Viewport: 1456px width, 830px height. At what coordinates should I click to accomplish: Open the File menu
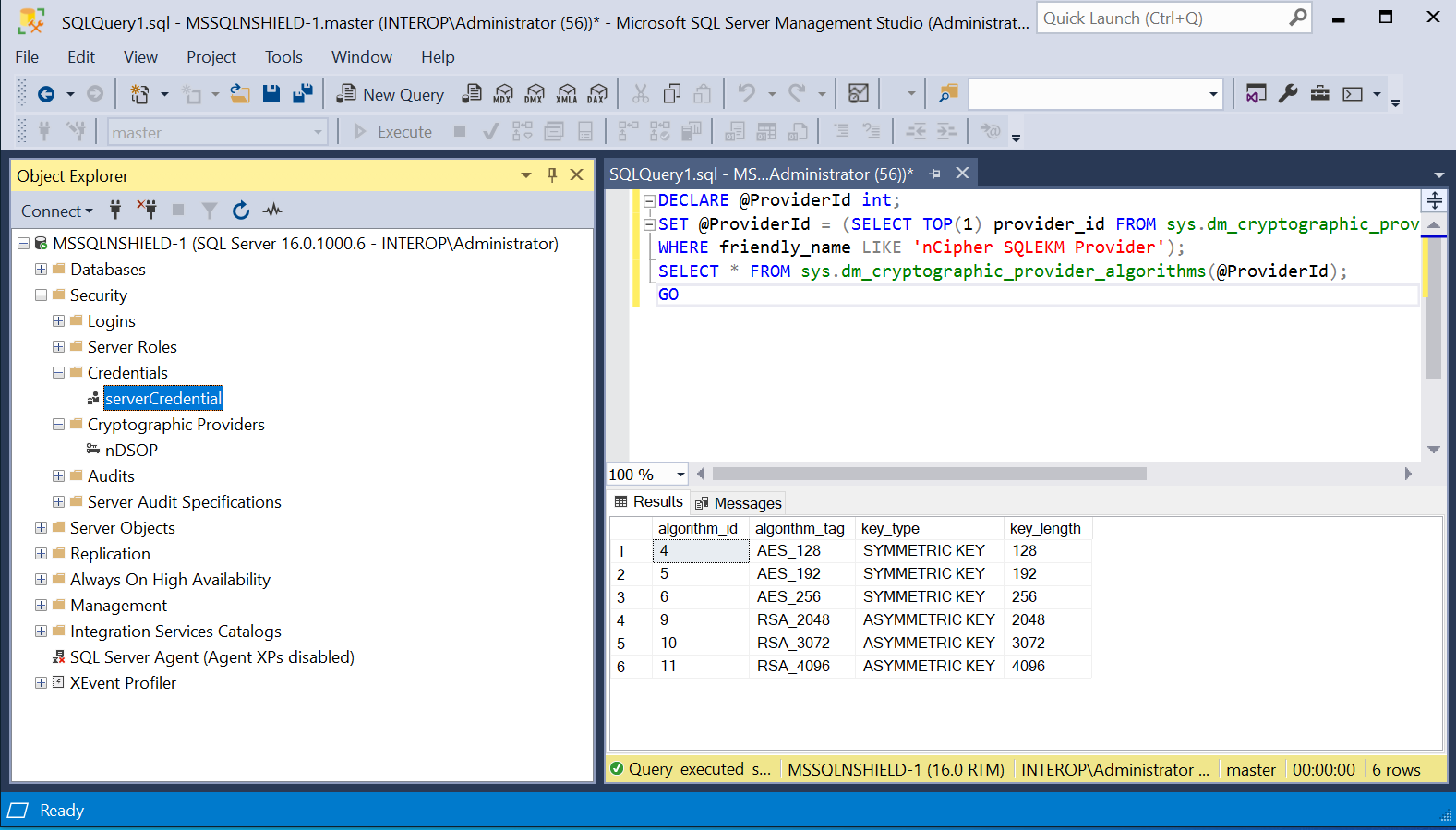[x=27, y=57]
